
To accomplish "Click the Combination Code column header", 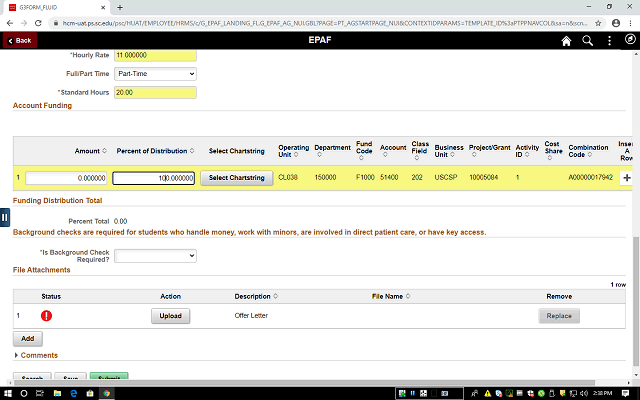I will tap(588, 151).
